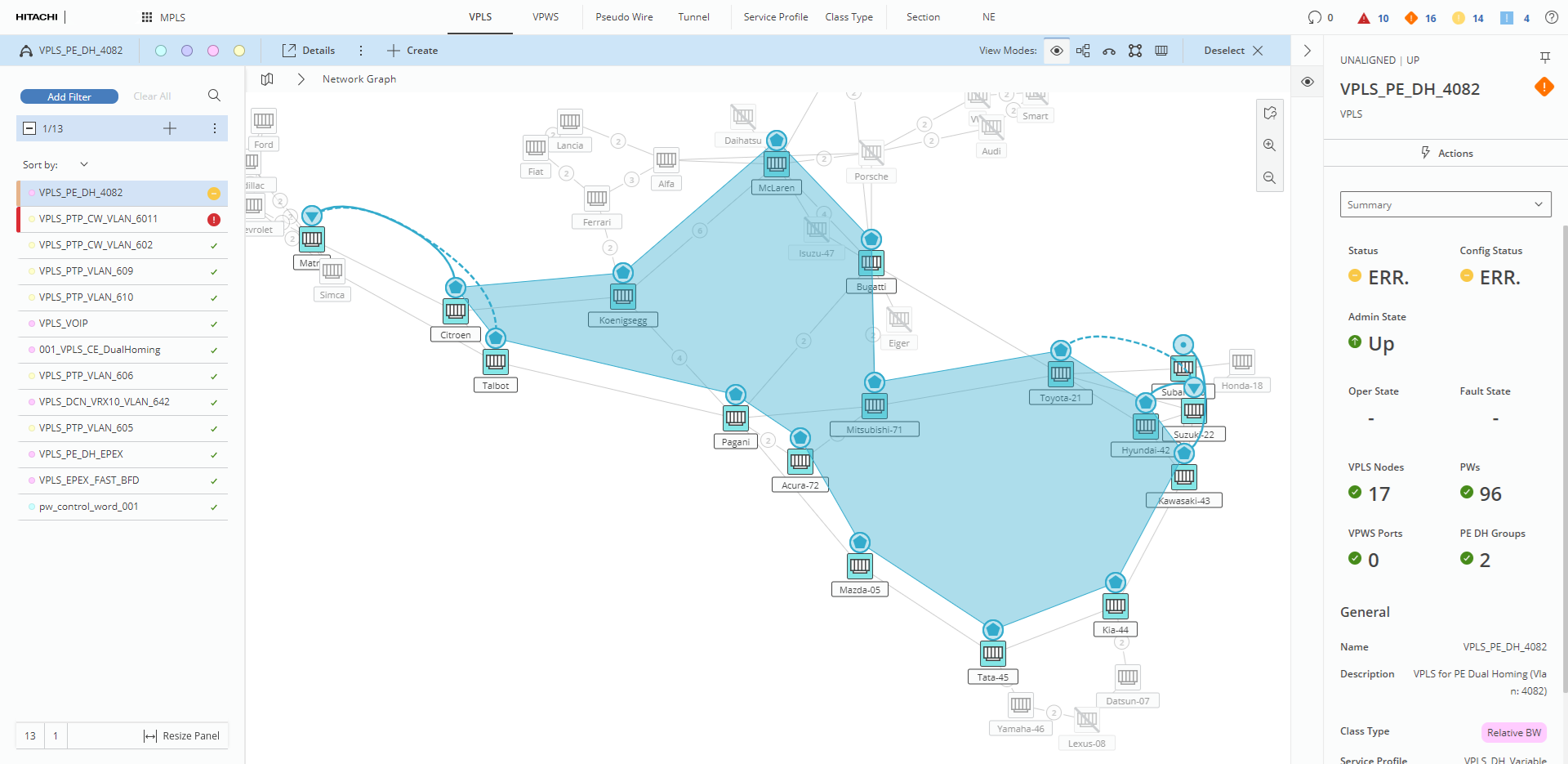Open the Tunnel tab
1568x764 pixels.
click(x=693, y=17)
